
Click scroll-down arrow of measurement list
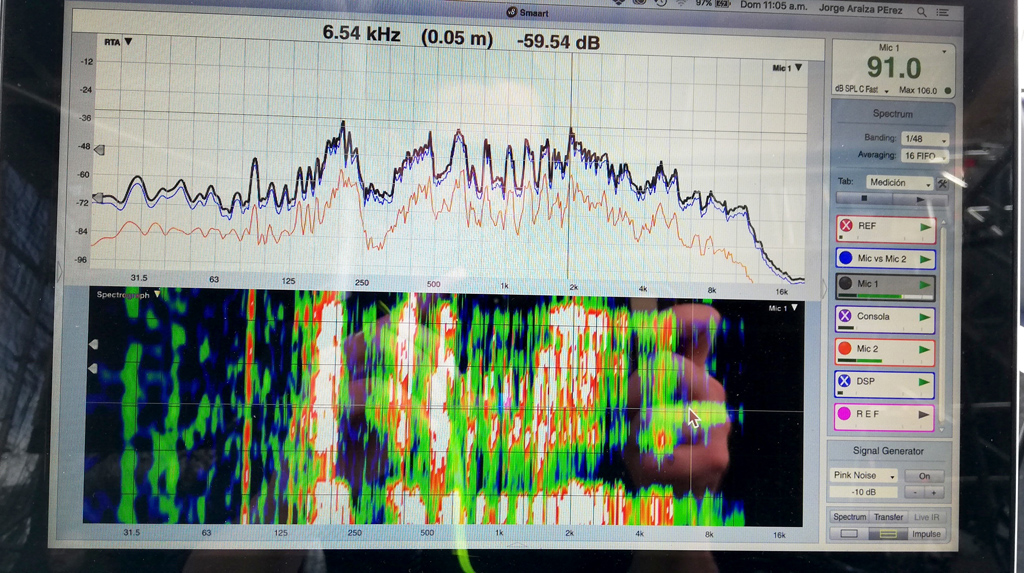942,429
